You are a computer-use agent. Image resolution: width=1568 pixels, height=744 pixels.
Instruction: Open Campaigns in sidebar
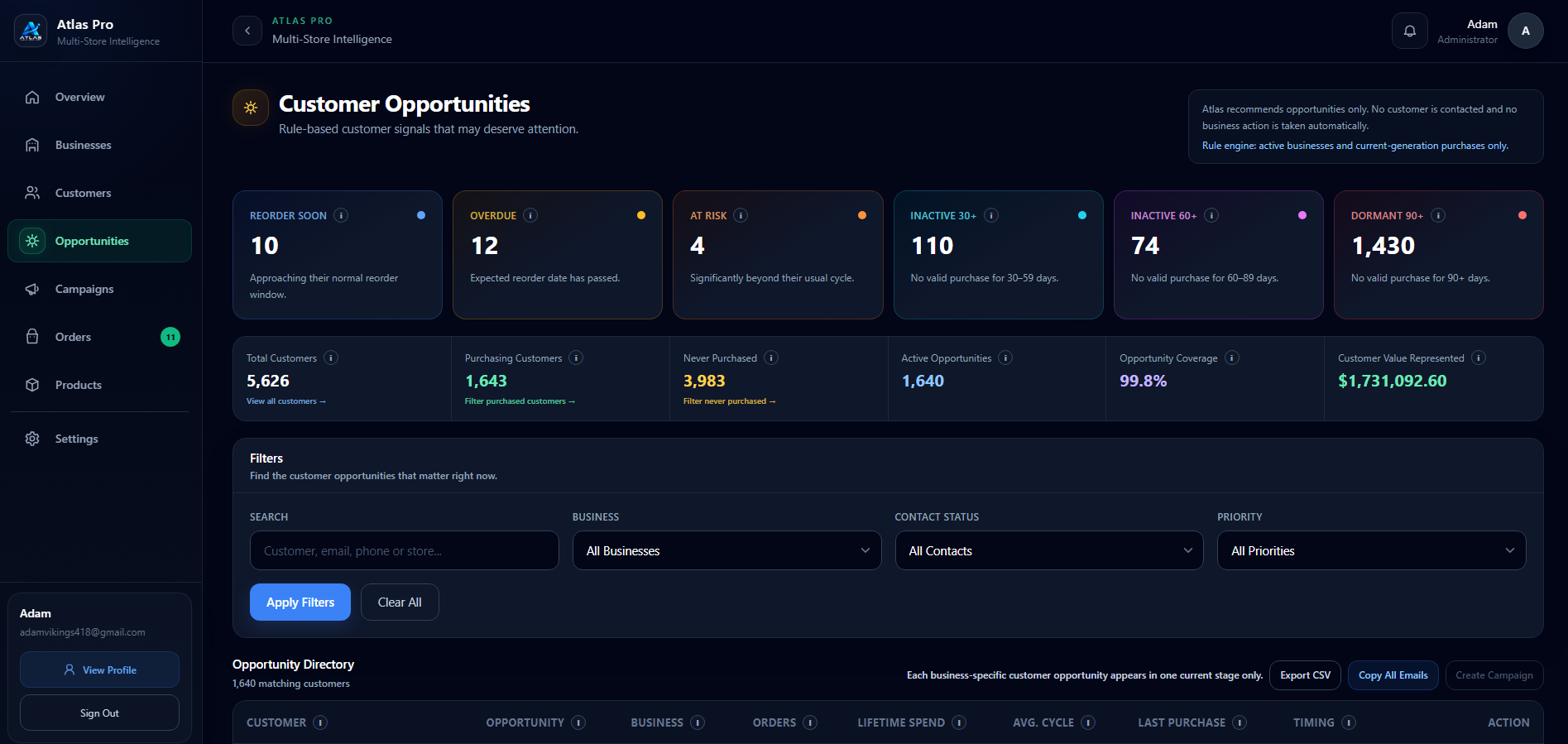tap(99, 289)
